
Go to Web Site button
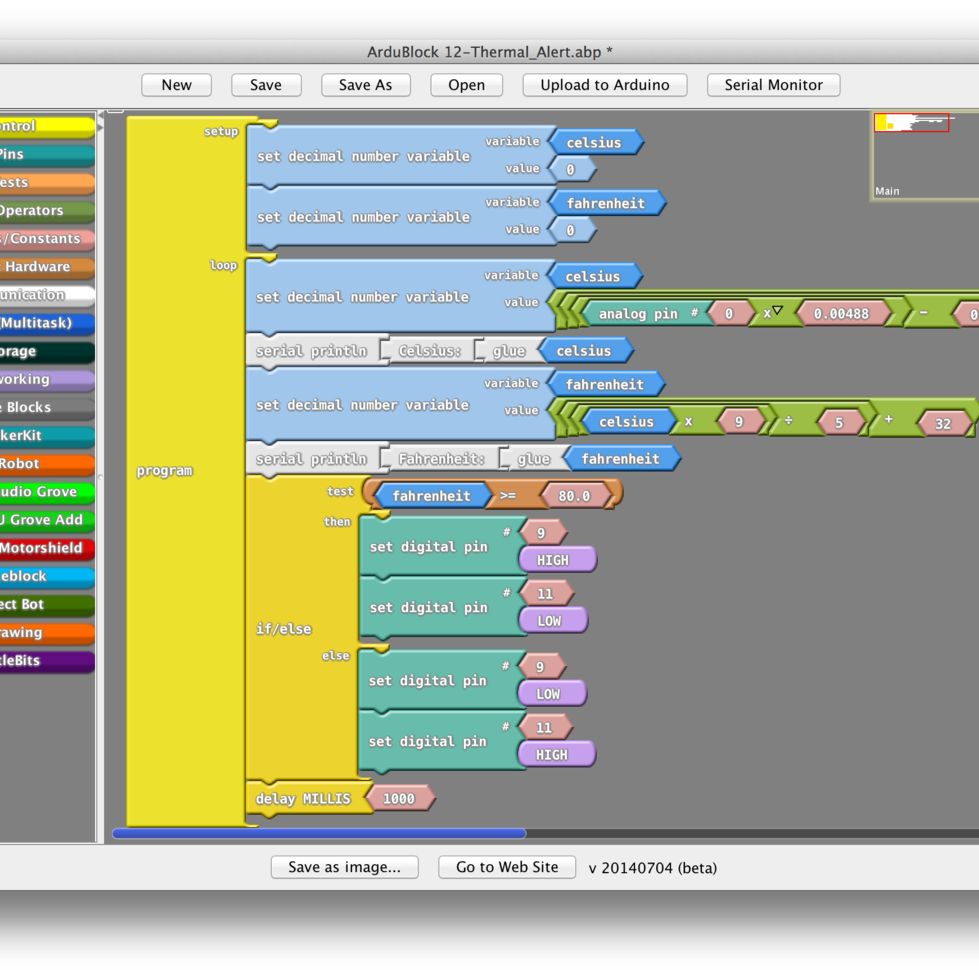tap(507, 867)
